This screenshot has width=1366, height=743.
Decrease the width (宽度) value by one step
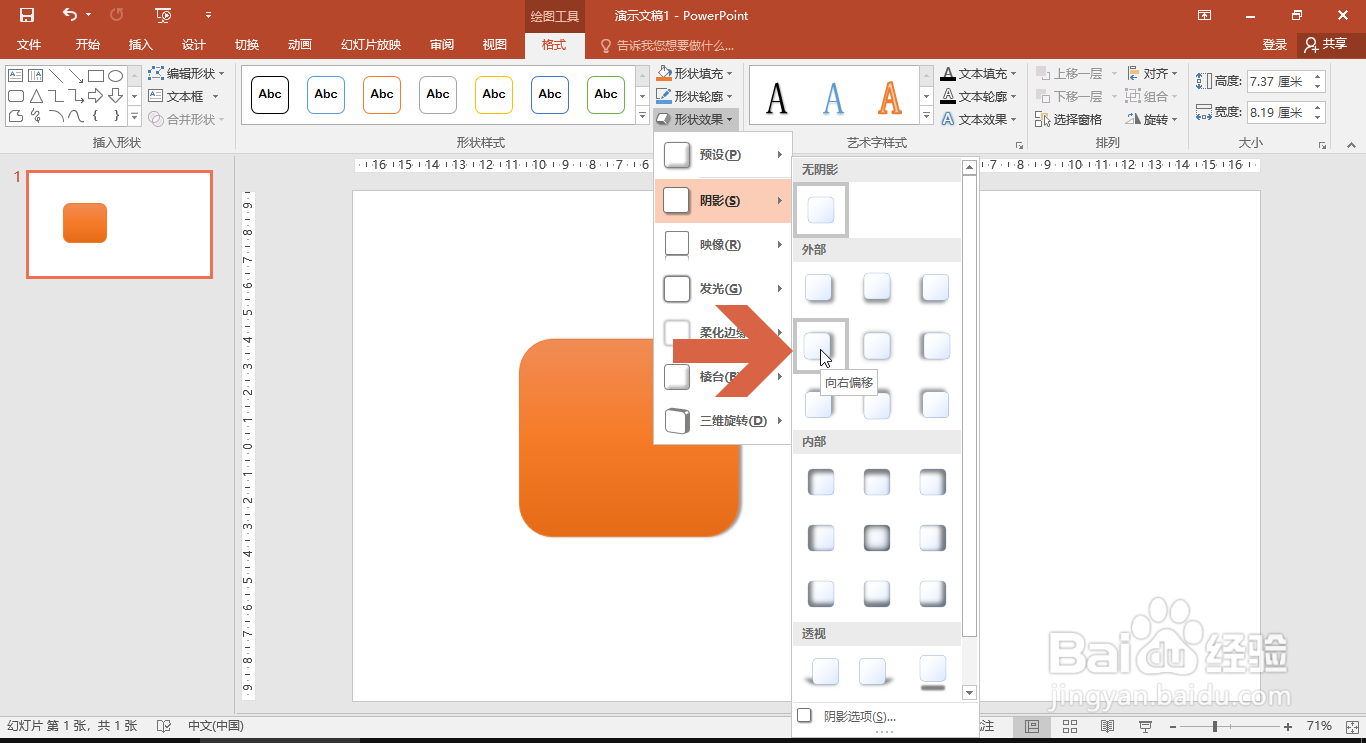point(1317,117)
